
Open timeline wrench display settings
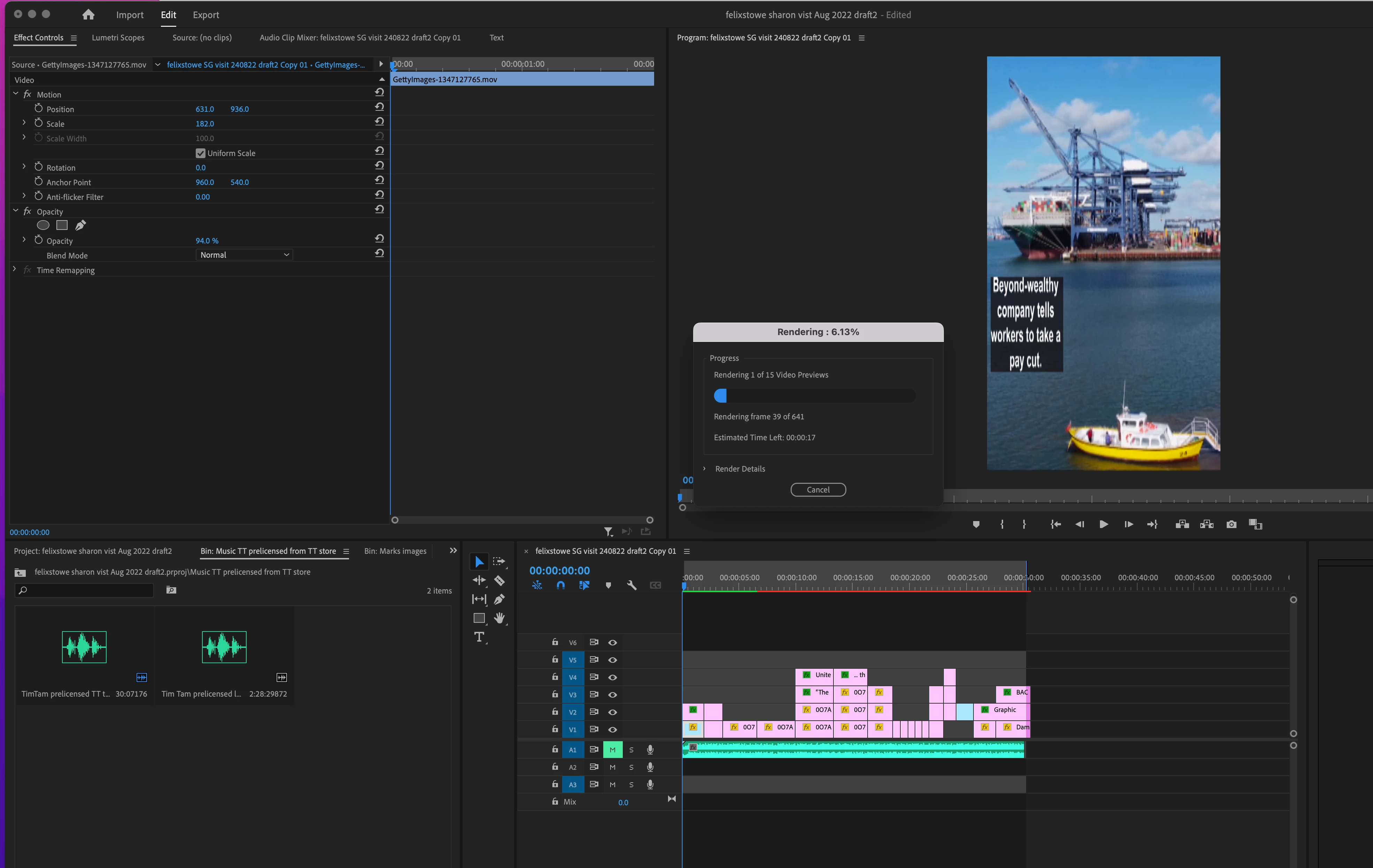click(632, 585)
